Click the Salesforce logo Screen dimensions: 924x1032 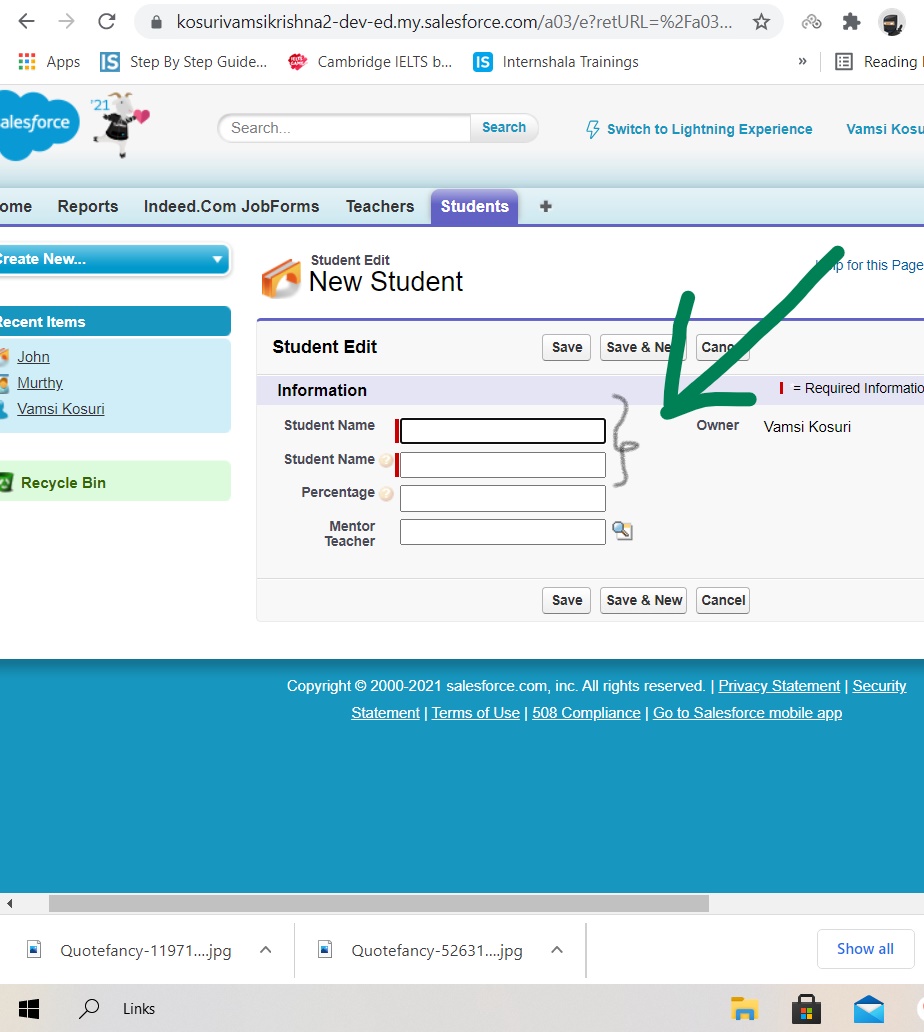pyautogui.click(x=38, y=125)
